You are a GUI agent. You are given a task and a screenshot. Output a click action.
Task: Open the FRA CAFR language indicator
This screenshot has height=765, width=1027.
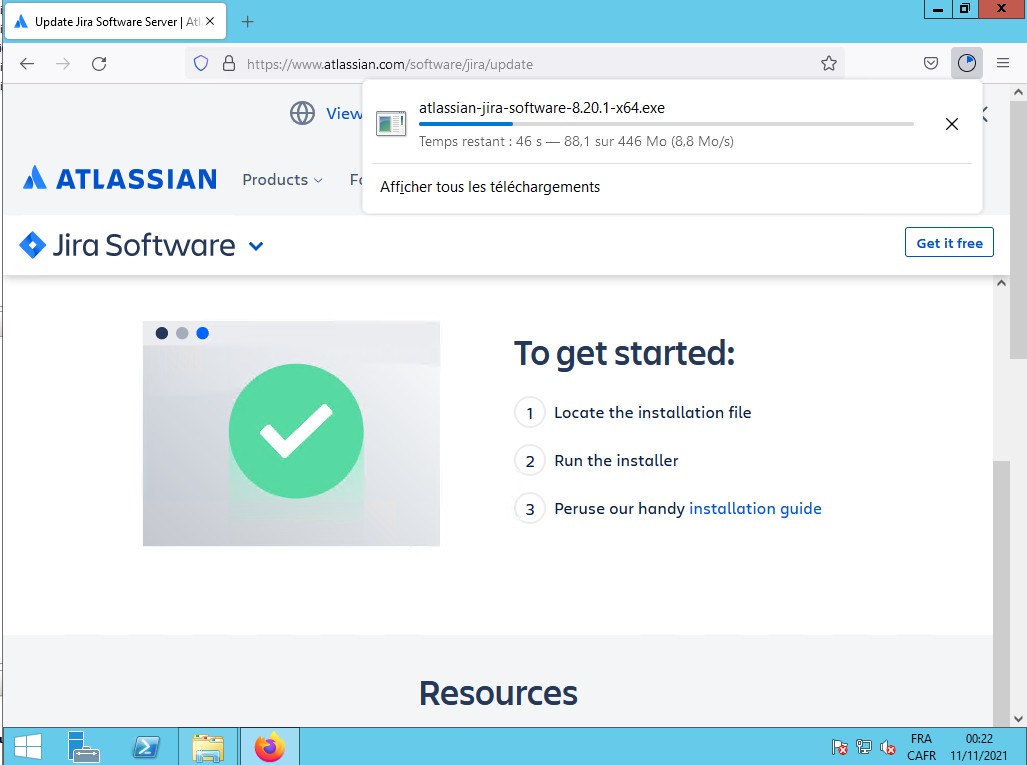(x=922, y=747)
